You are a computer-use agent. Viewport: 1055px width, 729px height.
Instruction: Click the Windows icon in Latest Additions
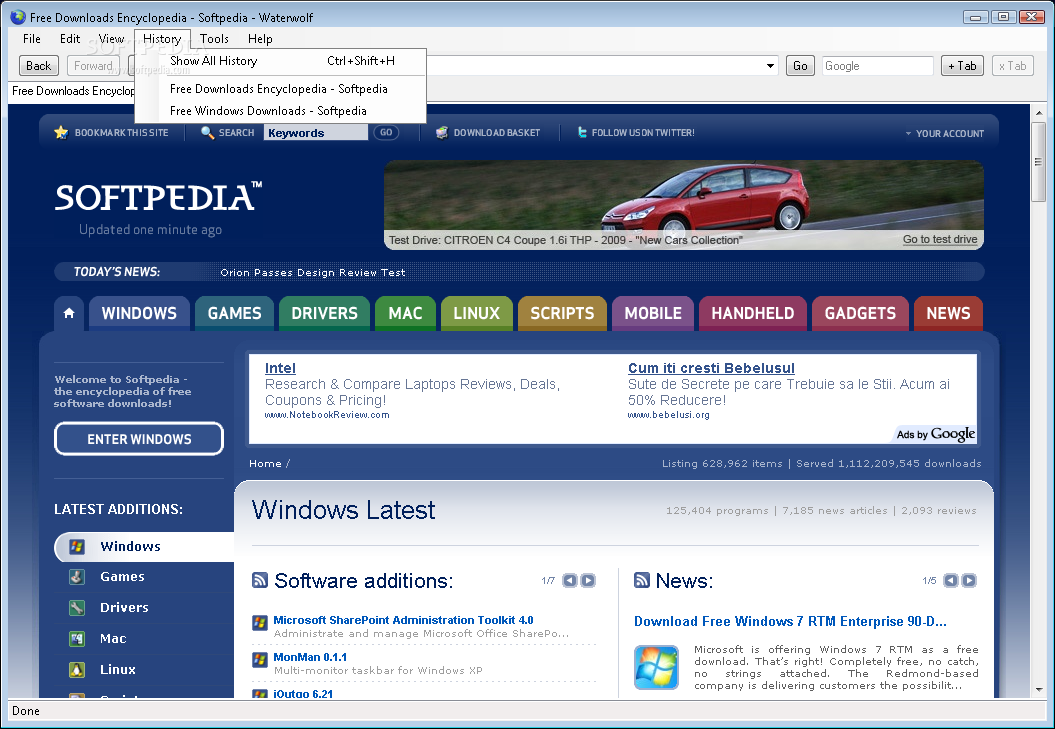(77, 547)
